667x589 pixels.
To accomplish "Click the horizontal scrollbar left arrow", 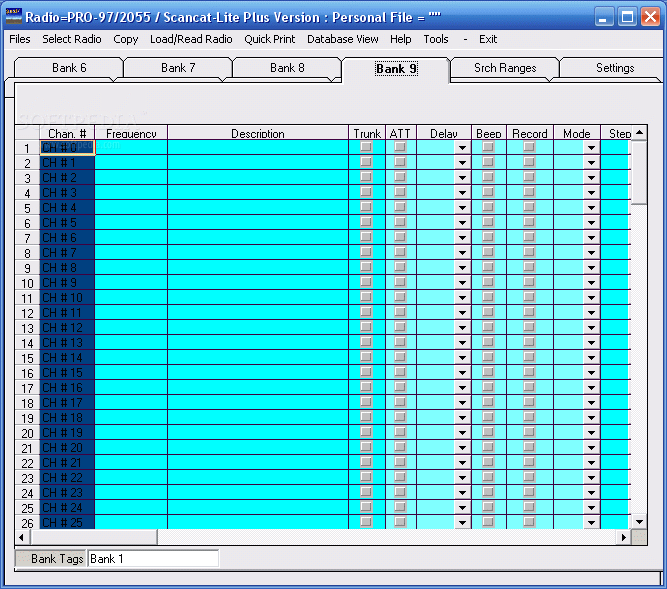I will (22, 537).
